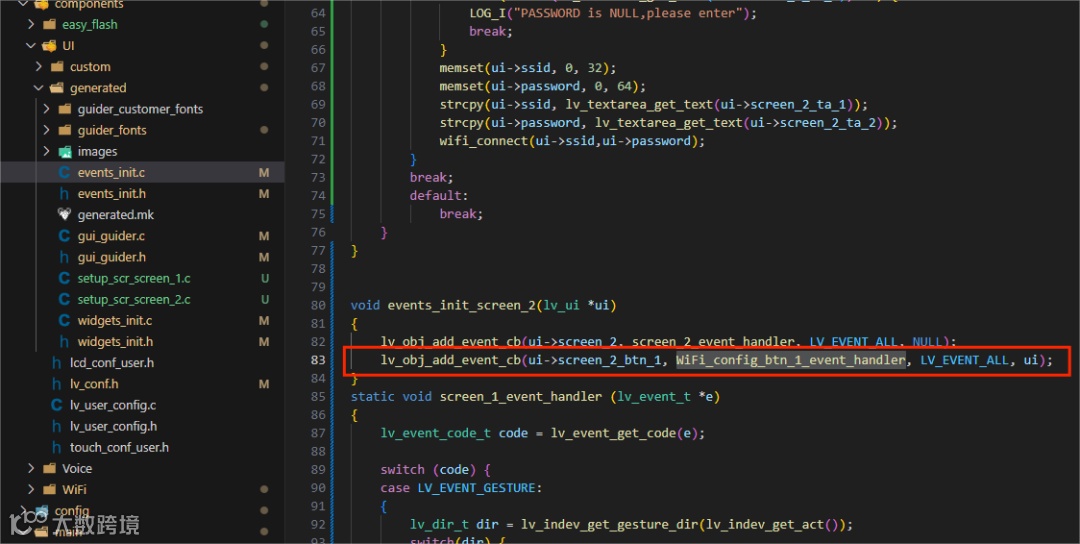Open events_init.h file
Image resolution: width=1080 pixels, height=544 pixels.
pos(112,193)
